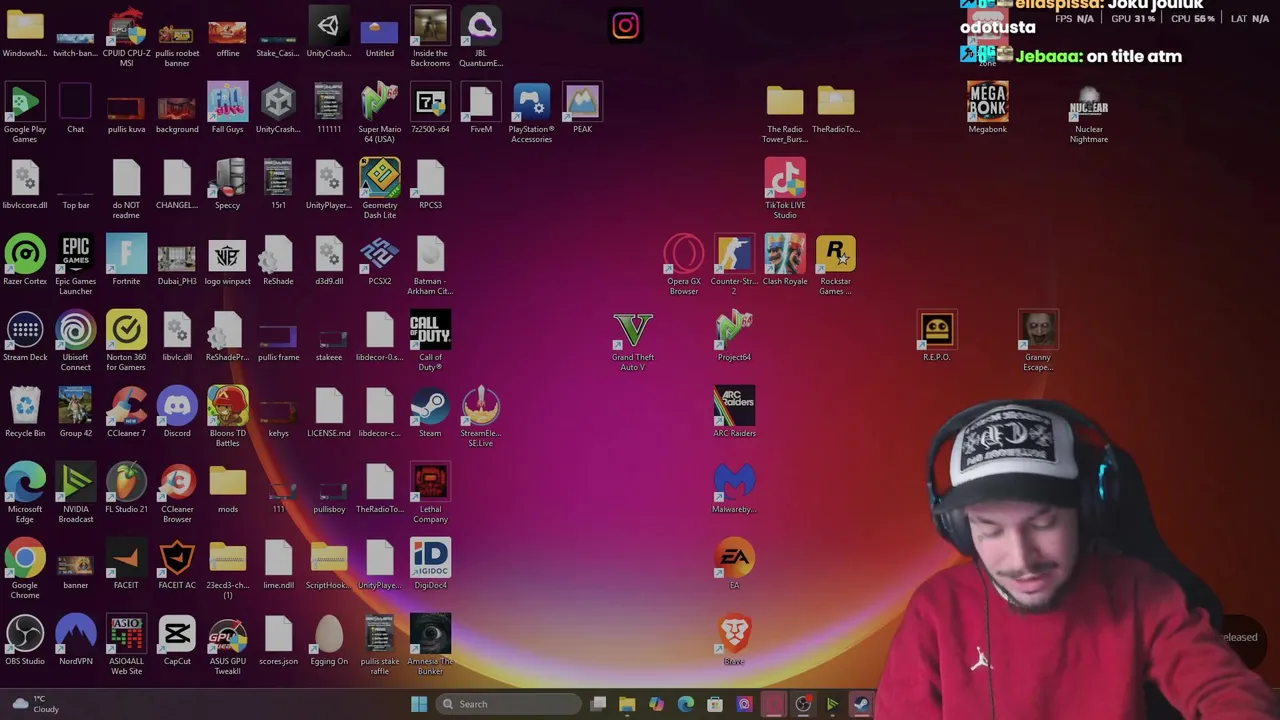Open the PCSX2 emulator shortcut
This screenshot has height=720, width=1280.
(379, 260)
